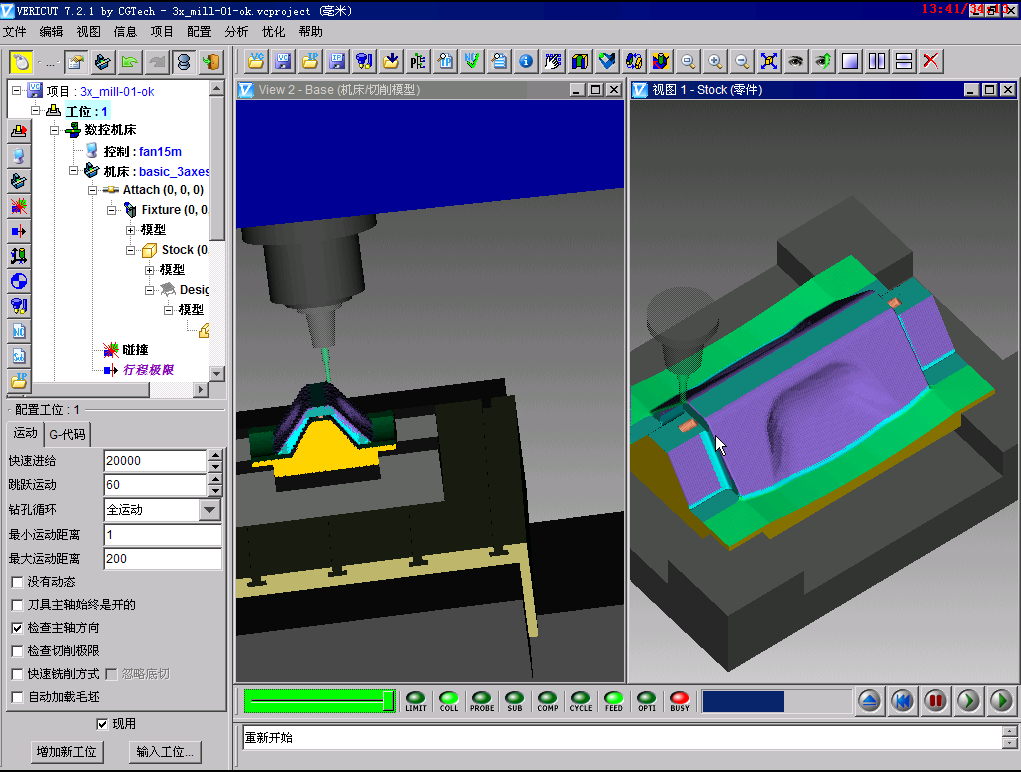Open the 视图 menu
Image resolution: width=1021 pixels, height=772 pixels.
point(89,32)
